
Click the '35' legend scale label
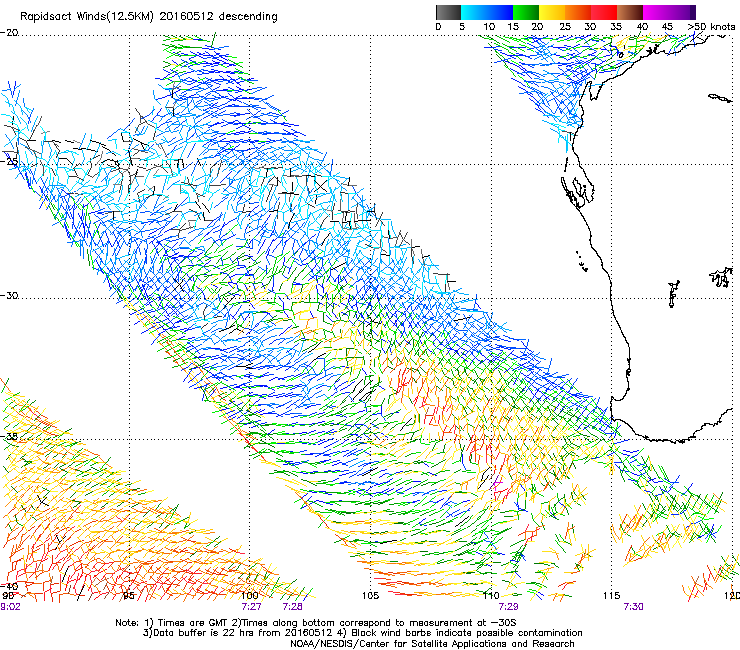click(616, 27)
